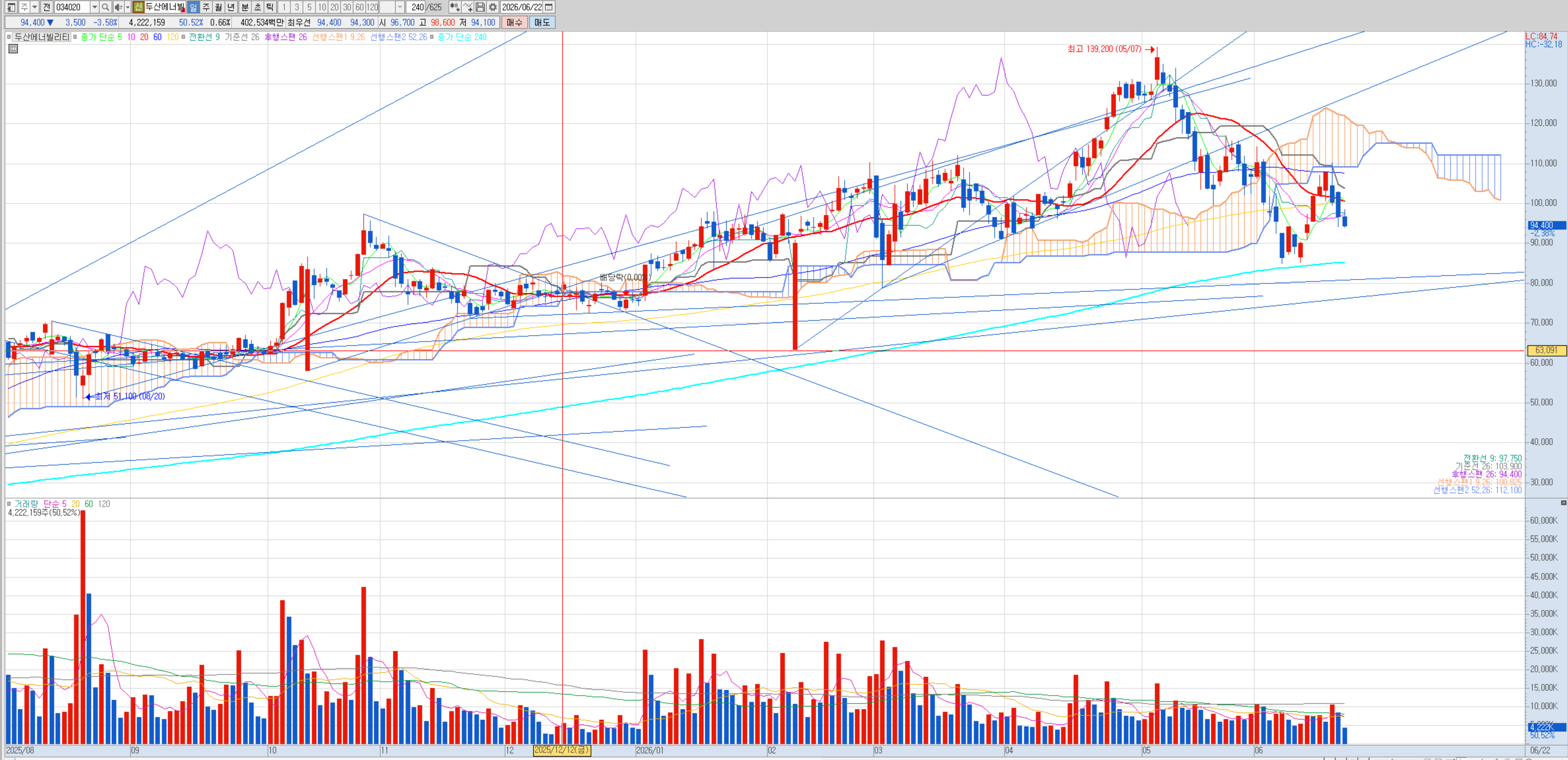Switch to the 틱 tick chart
The width and height of the screenshot is (1568, 760).
pos(270,7)
